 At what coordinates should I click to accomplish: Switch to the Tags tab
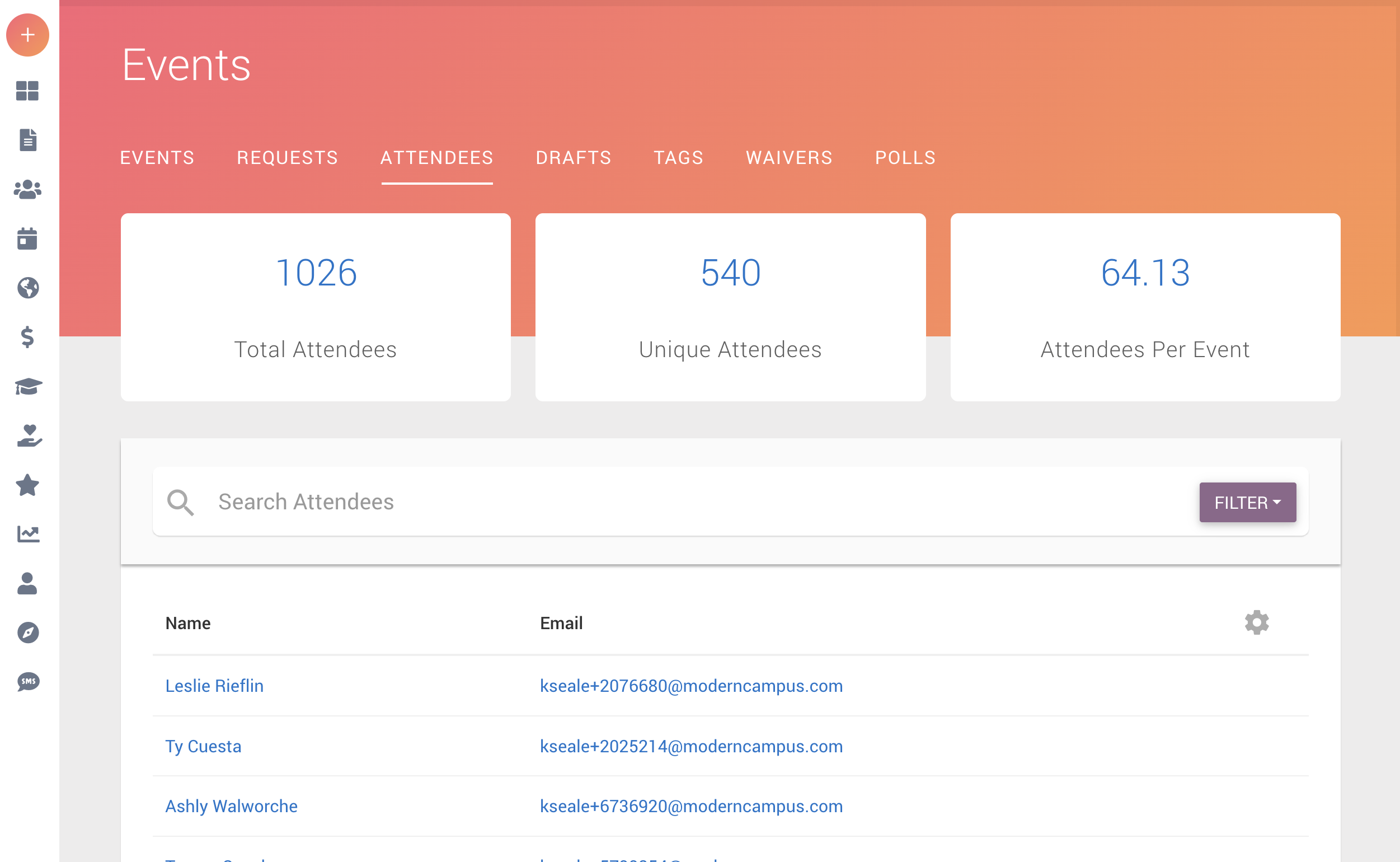[x=679, y=158]
